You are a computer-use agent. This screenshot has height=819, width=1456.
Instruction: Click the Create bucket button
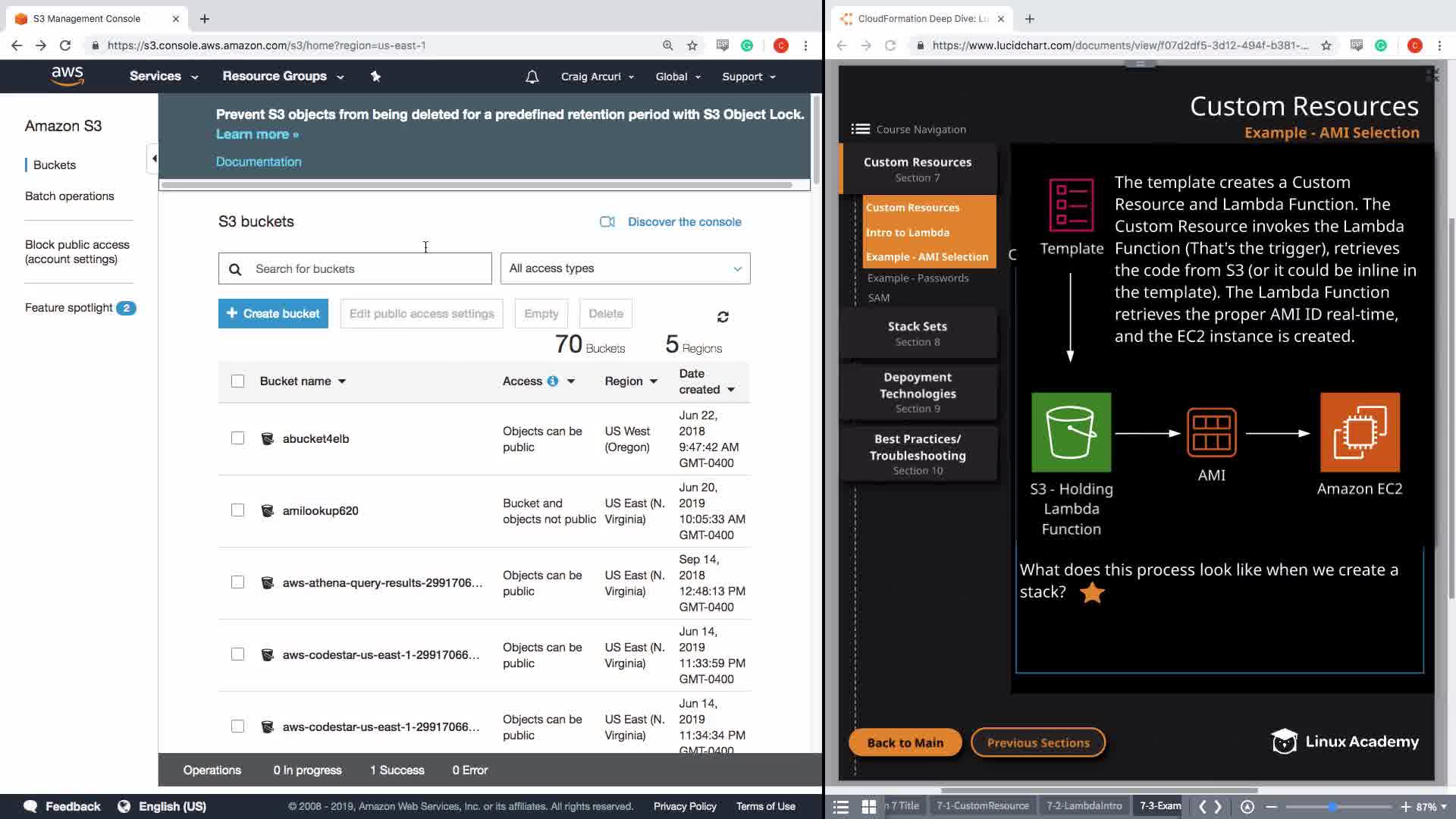pyautogui.click(x=273, y=313)
